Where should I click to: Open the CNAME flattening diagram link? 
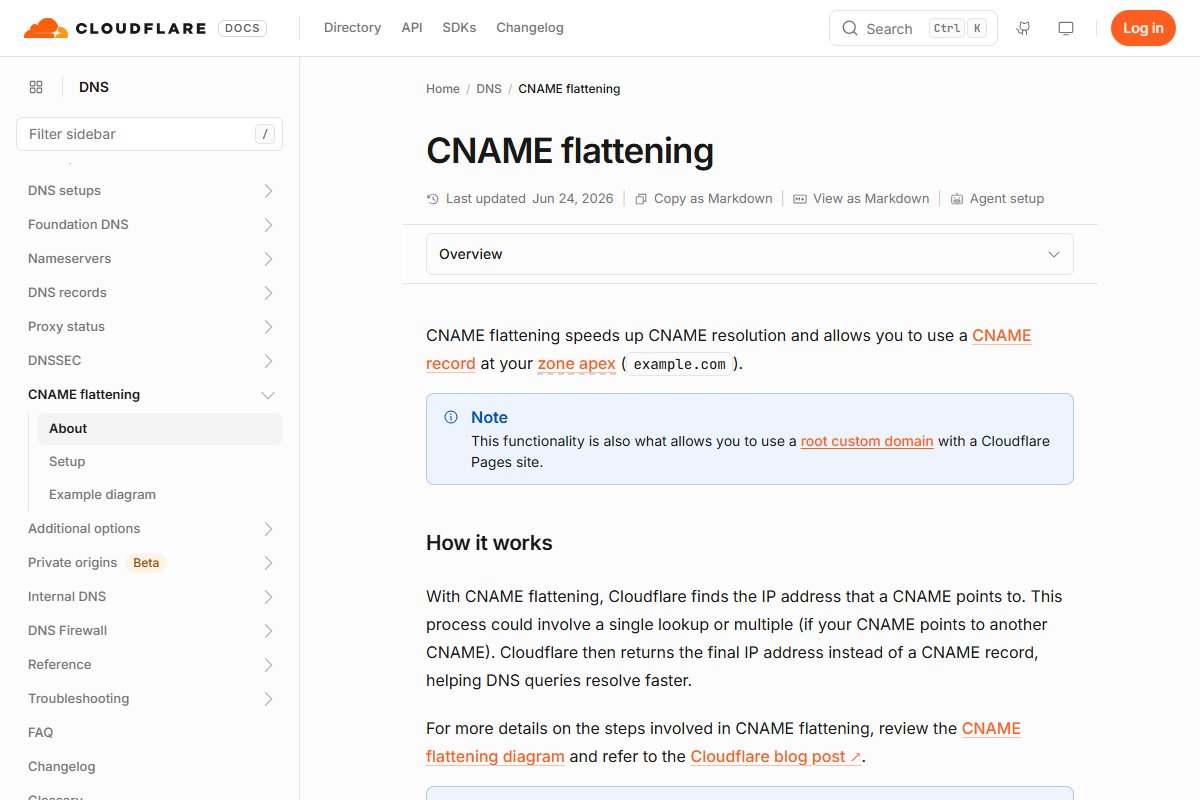tap(495, 757)
